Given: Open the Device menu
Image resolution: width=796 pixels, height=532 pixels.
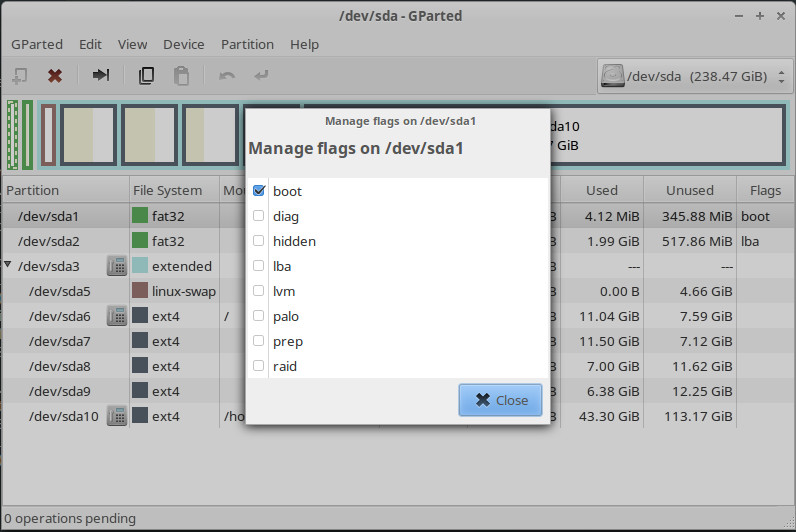Looking at the screenshot, I should coord(184,45).
